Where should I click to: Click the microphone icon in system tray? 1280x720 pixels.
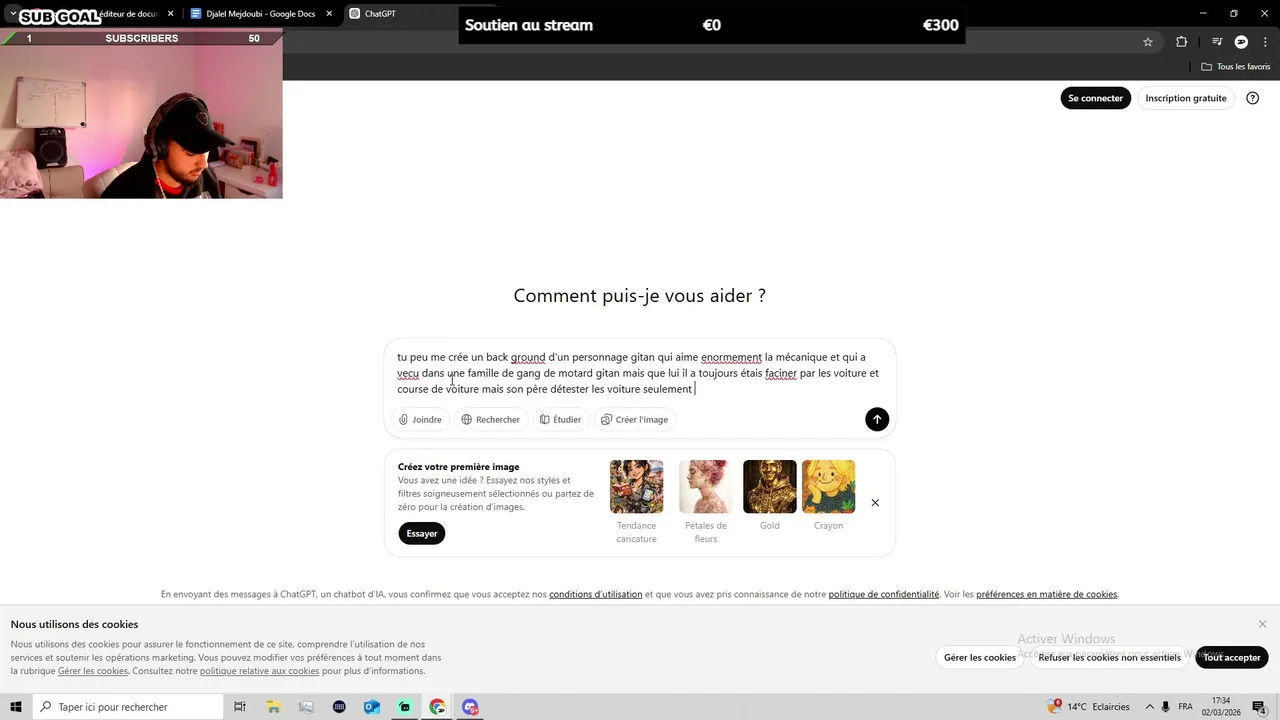[1166, 707]
